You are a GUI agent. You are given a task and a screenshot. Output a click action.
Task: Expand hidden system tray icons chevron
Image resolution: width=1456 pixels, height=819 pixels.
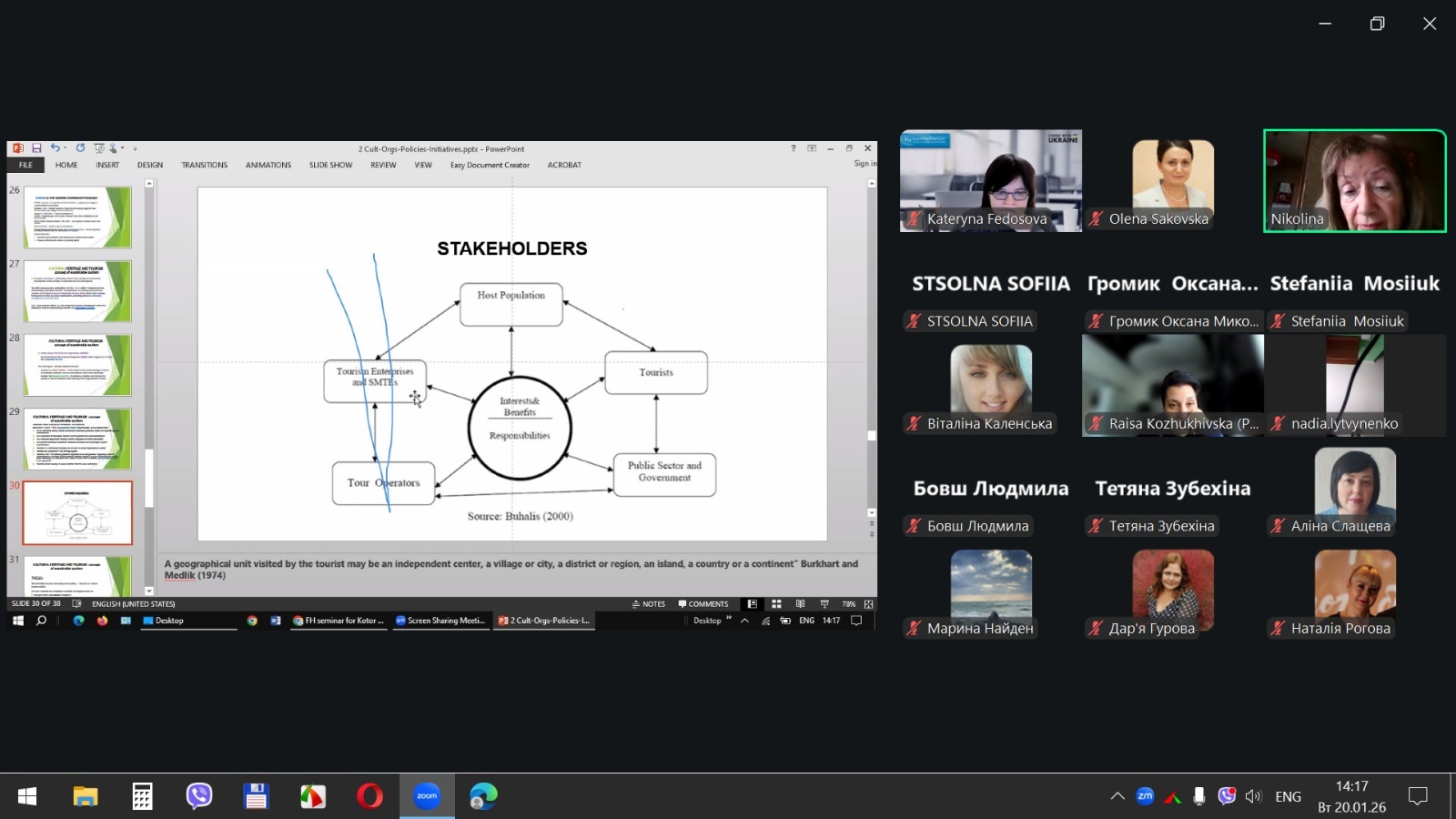pos(1117,796)
